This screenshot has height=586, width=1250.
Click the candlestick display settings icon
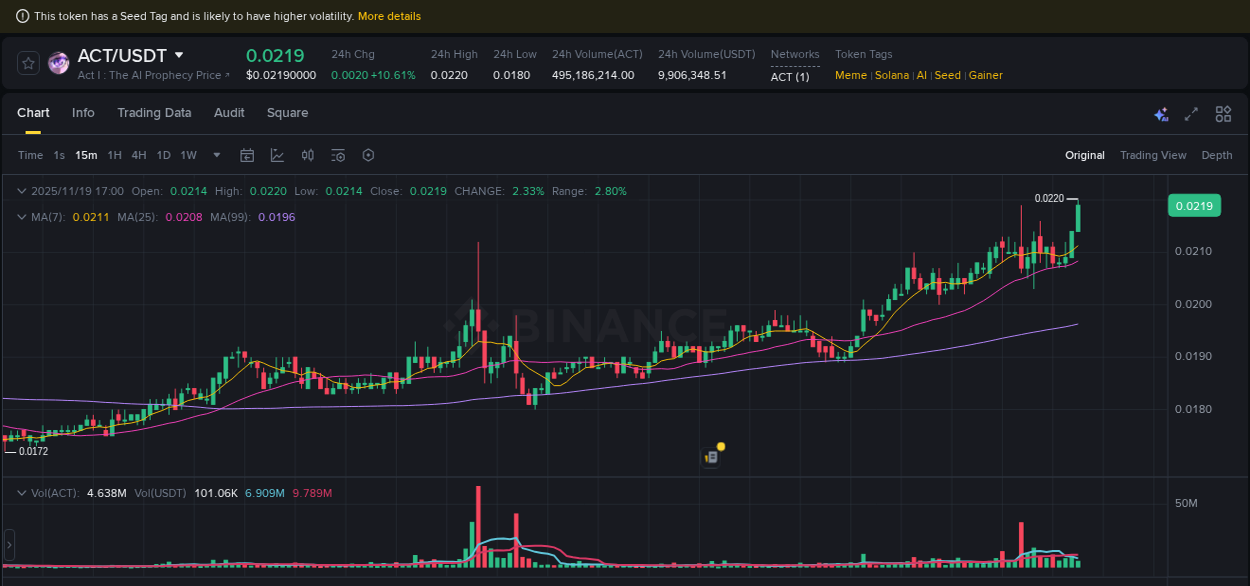(308, 155)
